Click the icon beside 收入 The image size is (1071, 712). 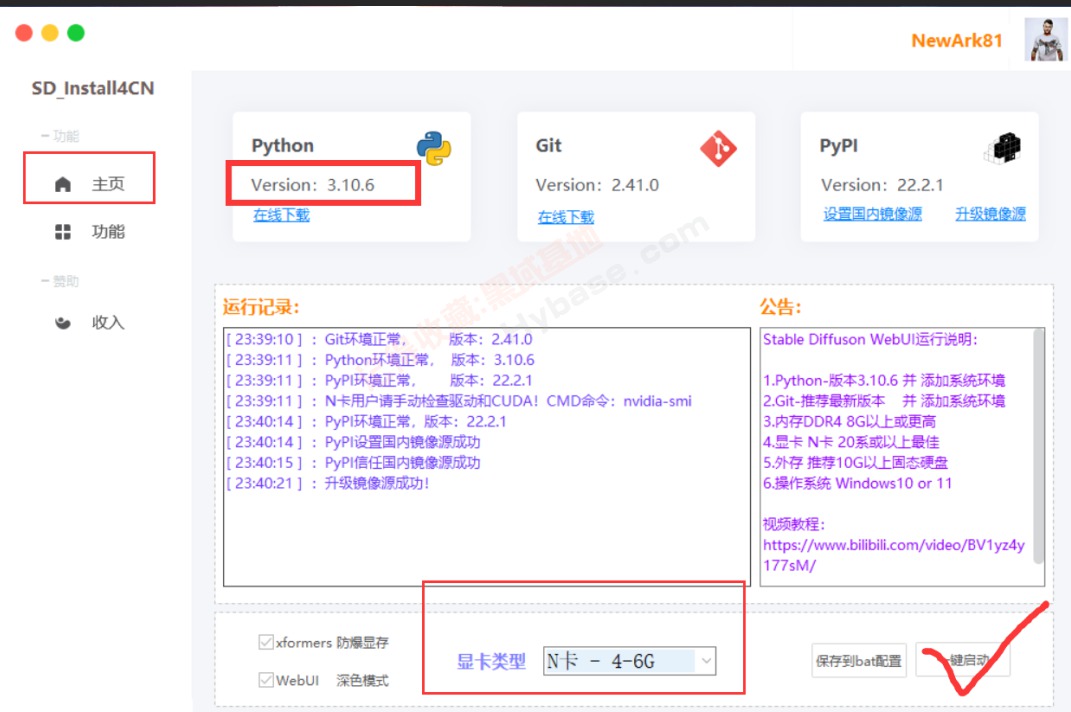pyautogui.click(x=63, y=323)
